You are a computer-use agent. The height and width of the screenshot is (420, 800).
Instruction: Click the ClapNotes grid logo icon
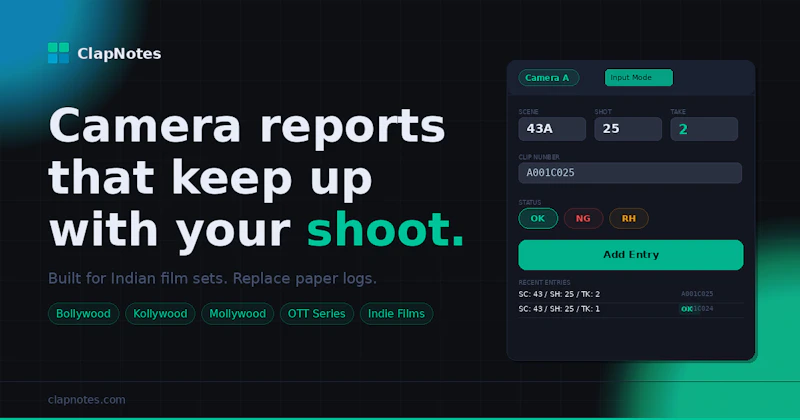pos(58,53)
